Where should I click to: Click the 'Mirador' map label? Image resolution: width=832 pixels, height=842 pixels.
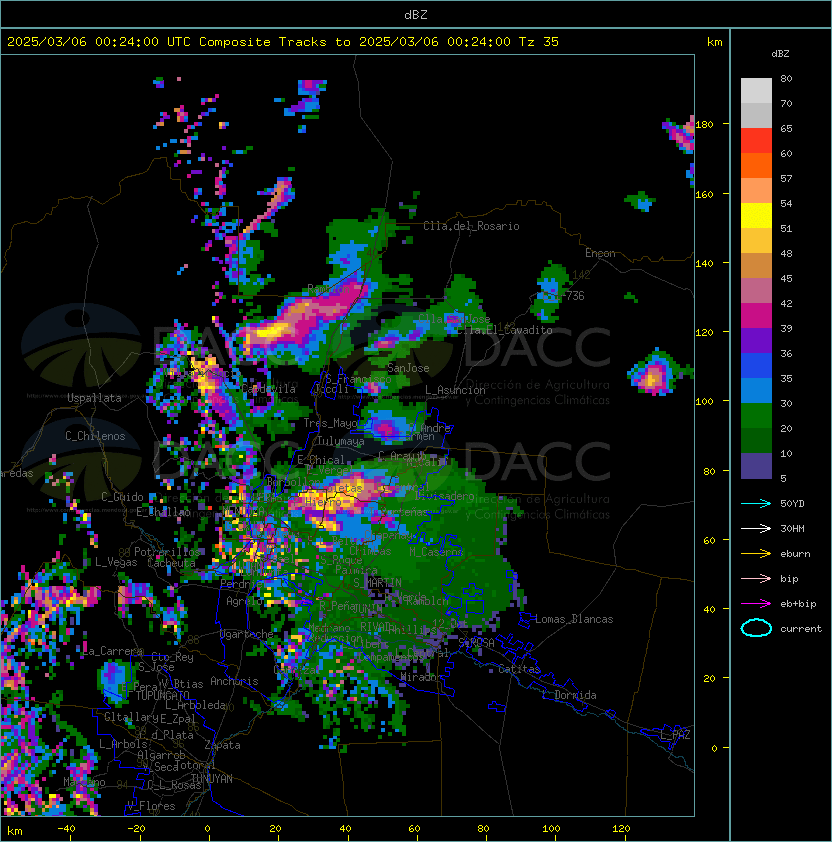coord(422,677)
